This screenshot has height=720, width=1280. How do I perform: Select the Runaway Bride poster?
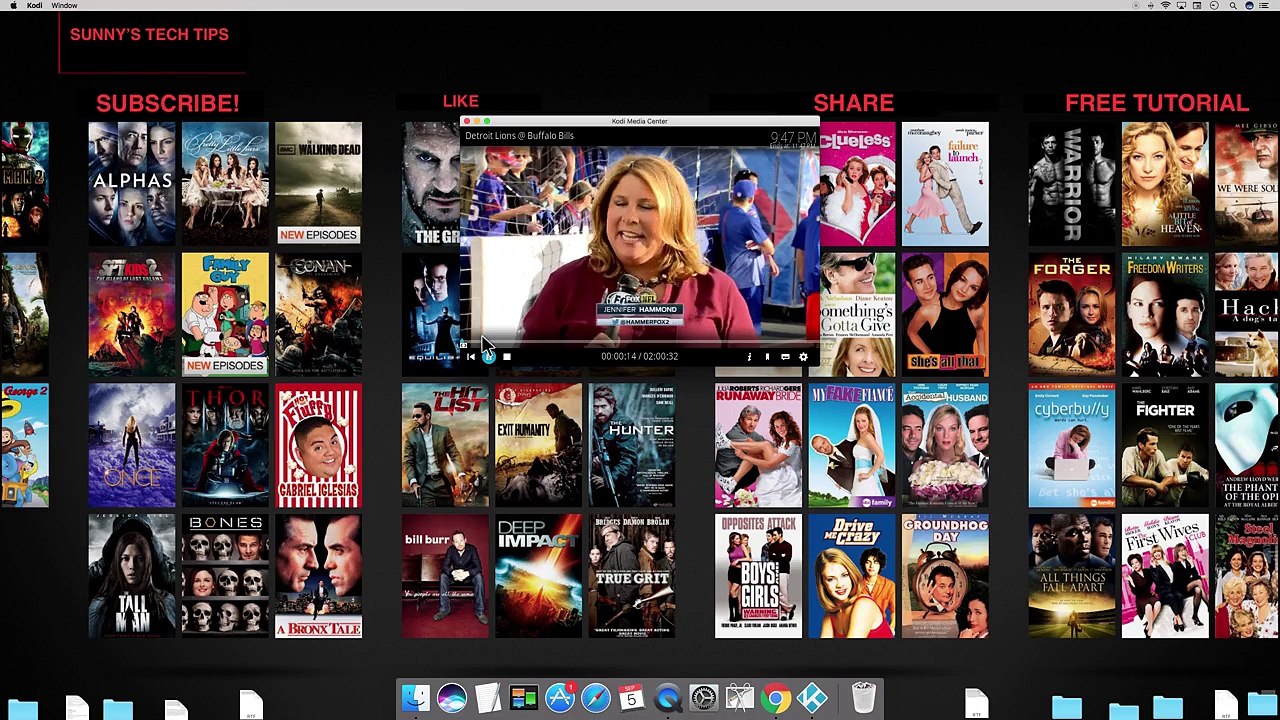point(758,445)
